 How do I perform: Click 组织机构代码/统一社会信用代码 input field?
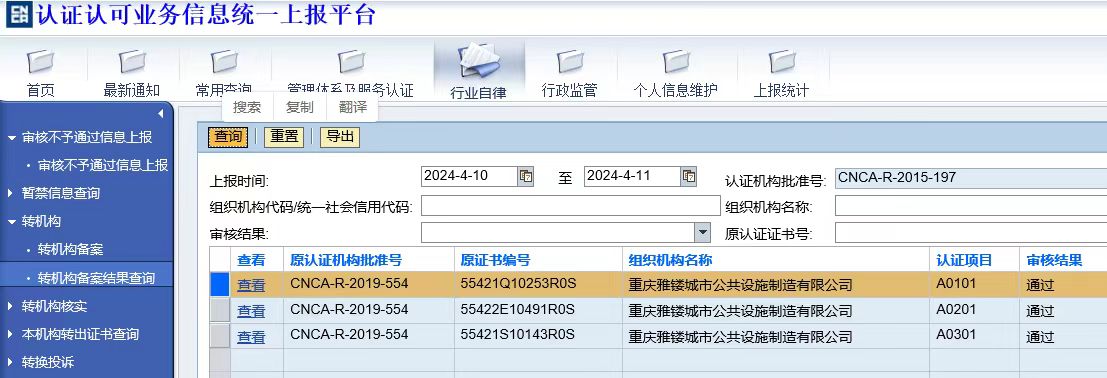coord(570,206)
